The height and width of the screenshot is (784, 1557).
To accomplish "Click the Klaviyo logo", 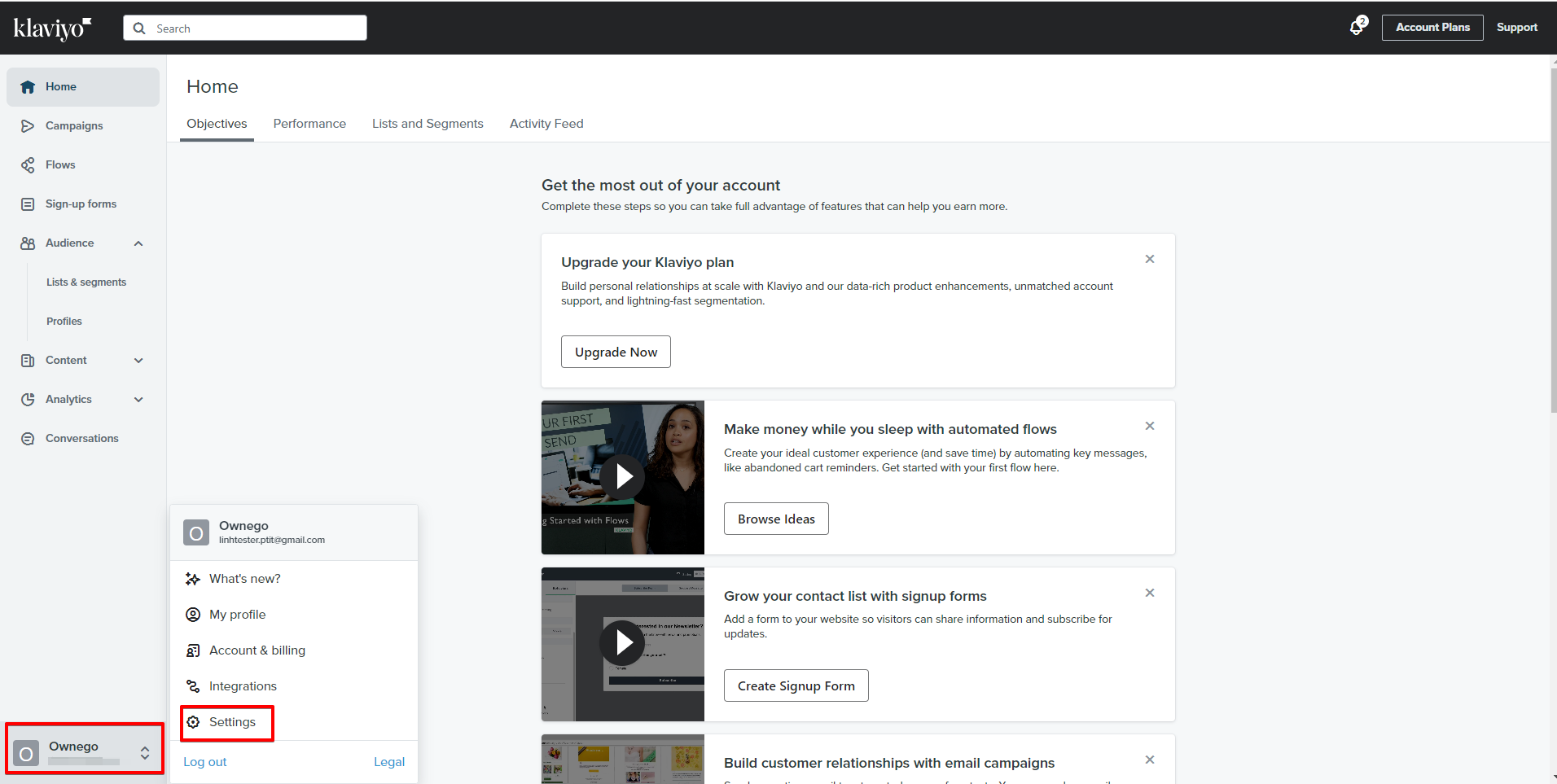I will point(52,28).
